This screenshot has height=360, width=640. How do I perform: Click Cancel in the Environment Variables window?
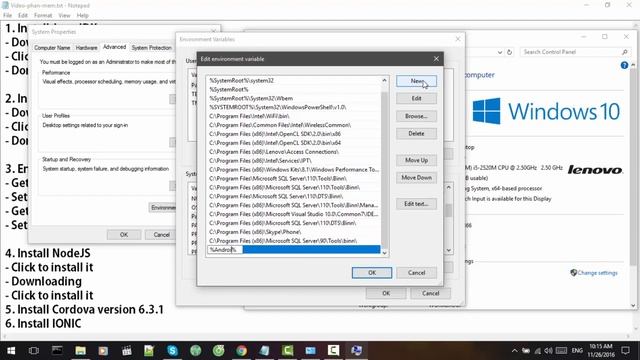click(x=431, y=293)
